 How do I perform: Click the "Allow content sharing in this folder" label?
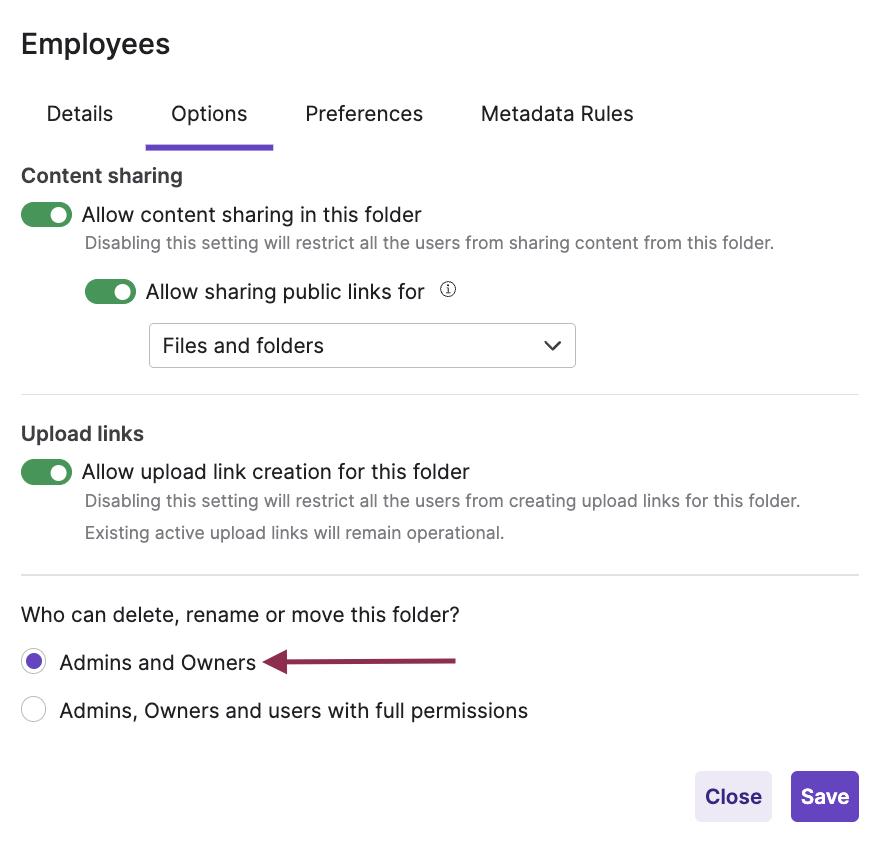[252, 215]
